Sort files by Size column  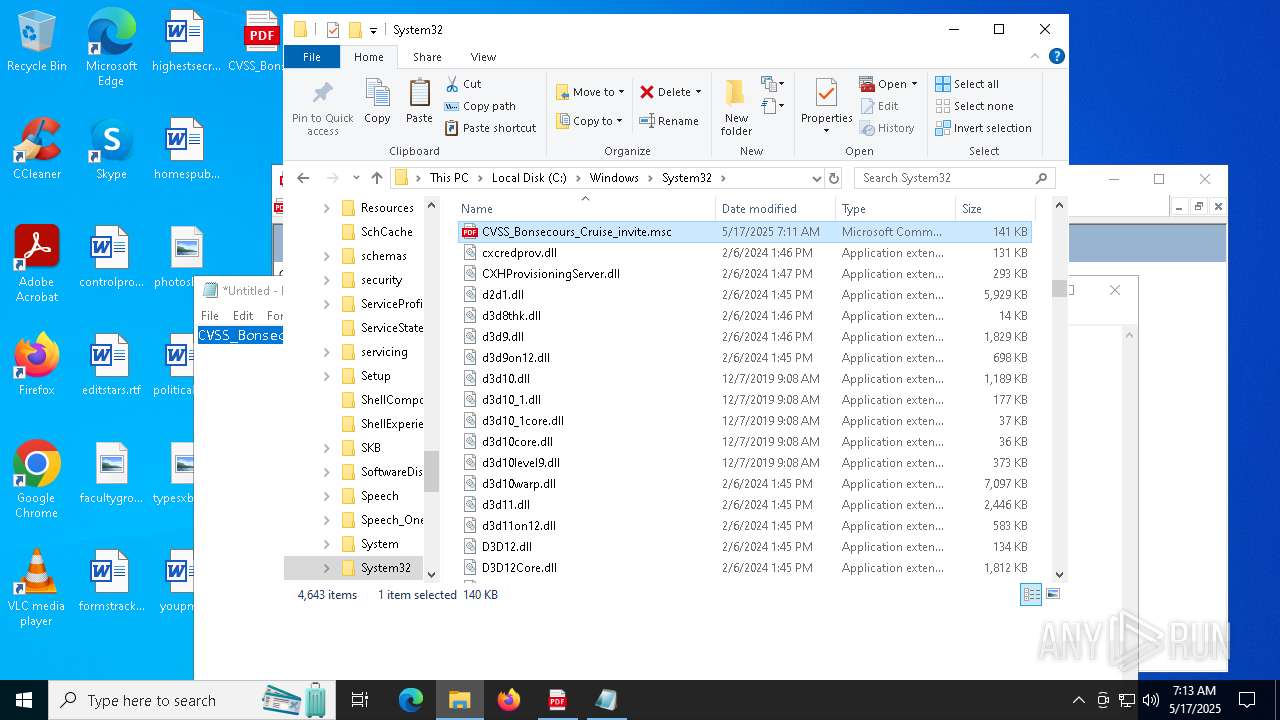pyautogui.click(x=994, y=209)
